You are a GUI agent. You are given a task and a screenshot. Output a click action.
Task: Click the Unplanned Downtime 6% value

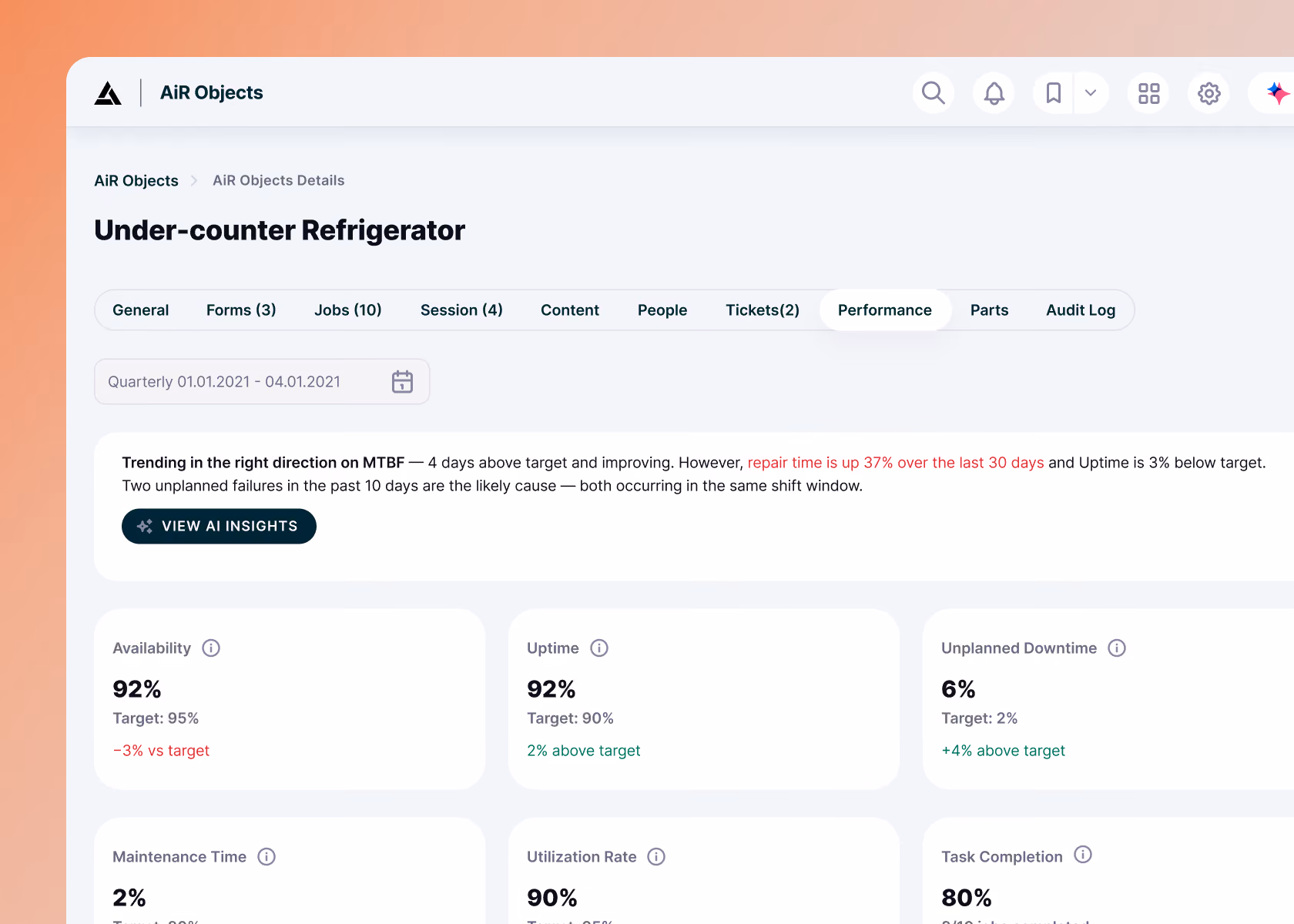pyautogui.click(x=958, y=688)
